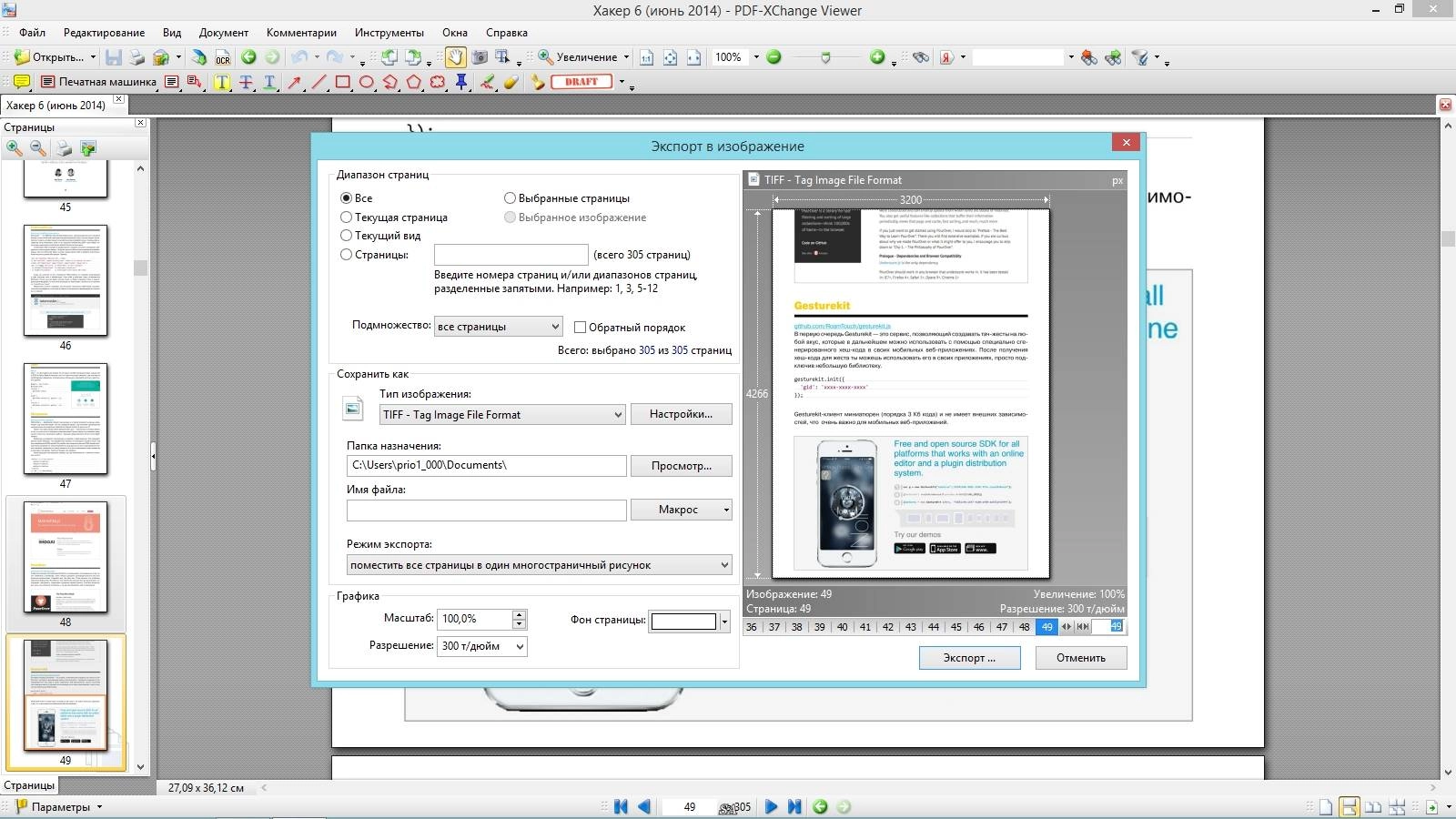Zoom in on page thumbnails
This screenshot has width=1456, height=819.
point(15,147)
